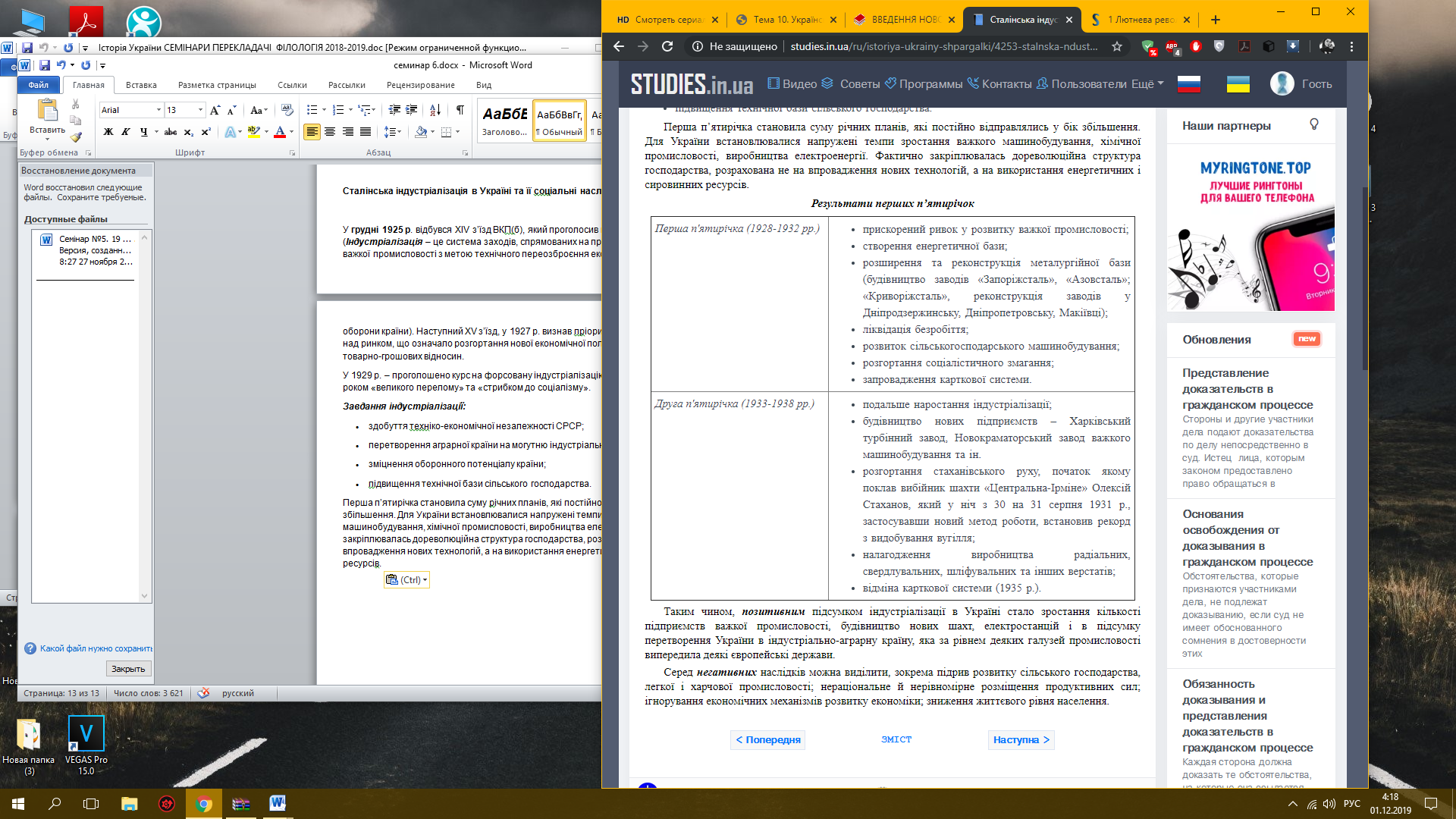Follow the Наступна link
Screen dimensions: 1456x819
click(1021, 739)
